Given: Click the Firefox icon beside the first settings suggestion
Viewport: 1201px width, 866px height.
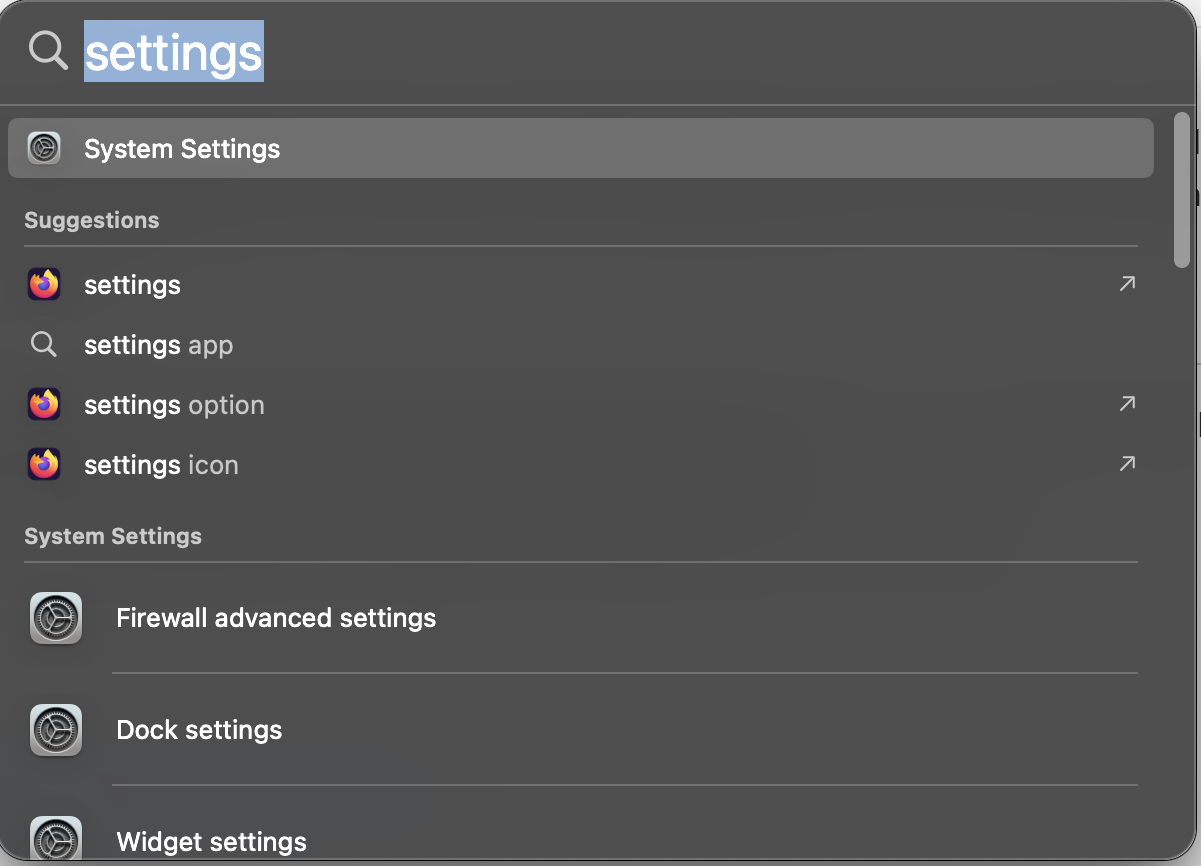Looking at the screenshot, I should tap(44, 284).
